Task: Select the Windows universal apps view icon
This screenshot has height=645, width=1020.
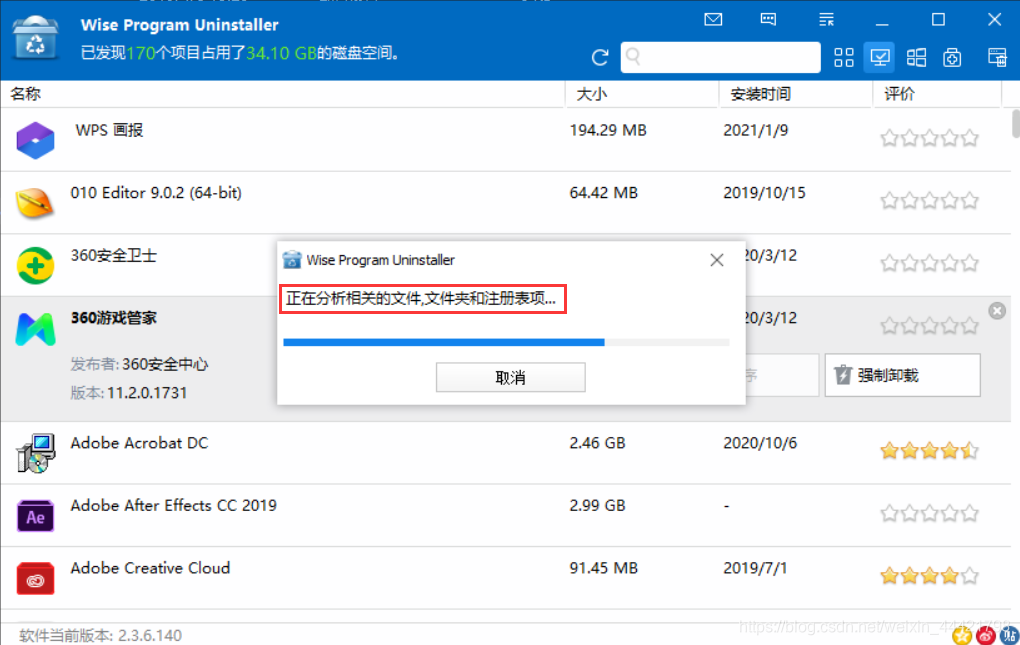Action: (916, 57)
